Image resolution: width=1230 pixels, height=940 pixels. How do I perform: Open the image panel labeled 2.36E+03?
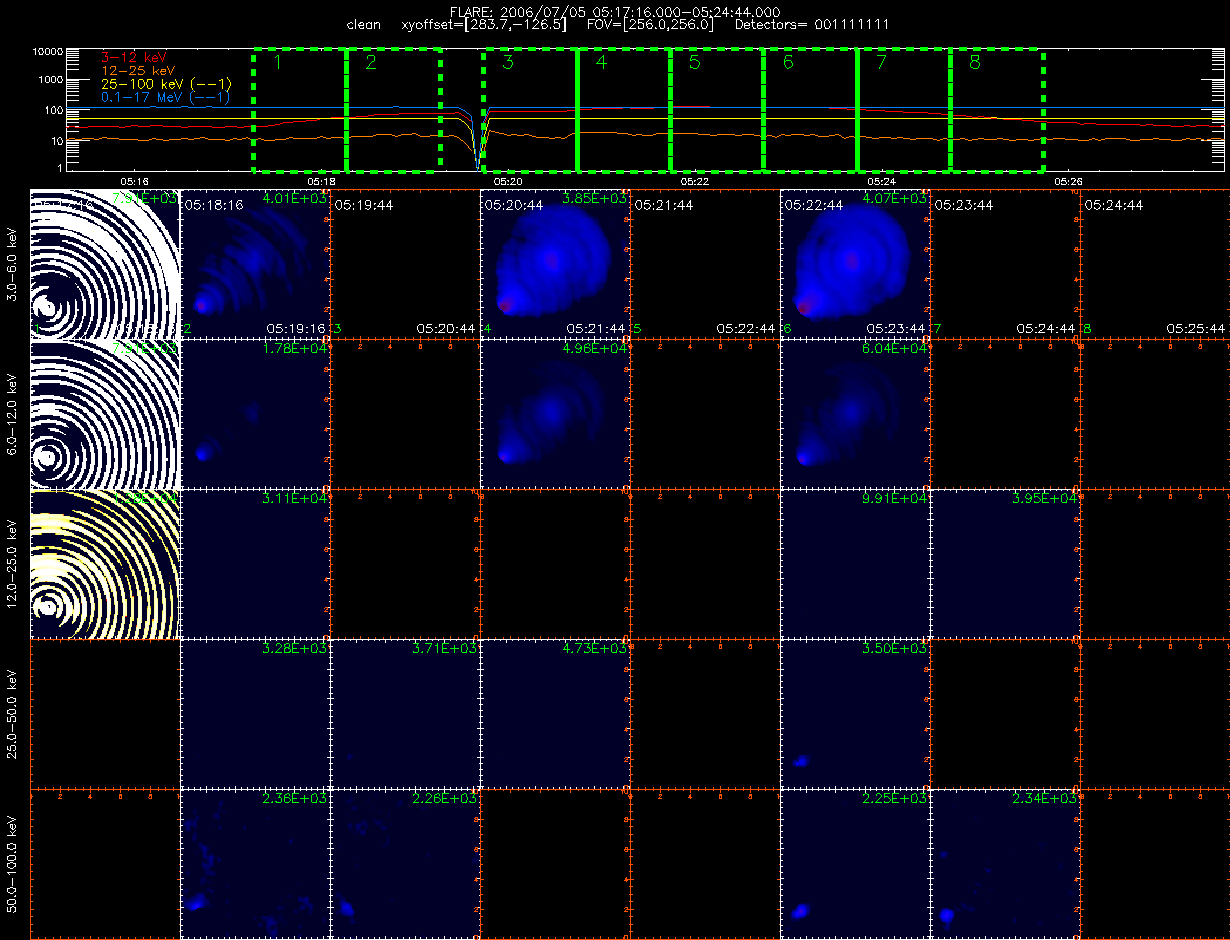pyautogui.click(x=255, y=864)
